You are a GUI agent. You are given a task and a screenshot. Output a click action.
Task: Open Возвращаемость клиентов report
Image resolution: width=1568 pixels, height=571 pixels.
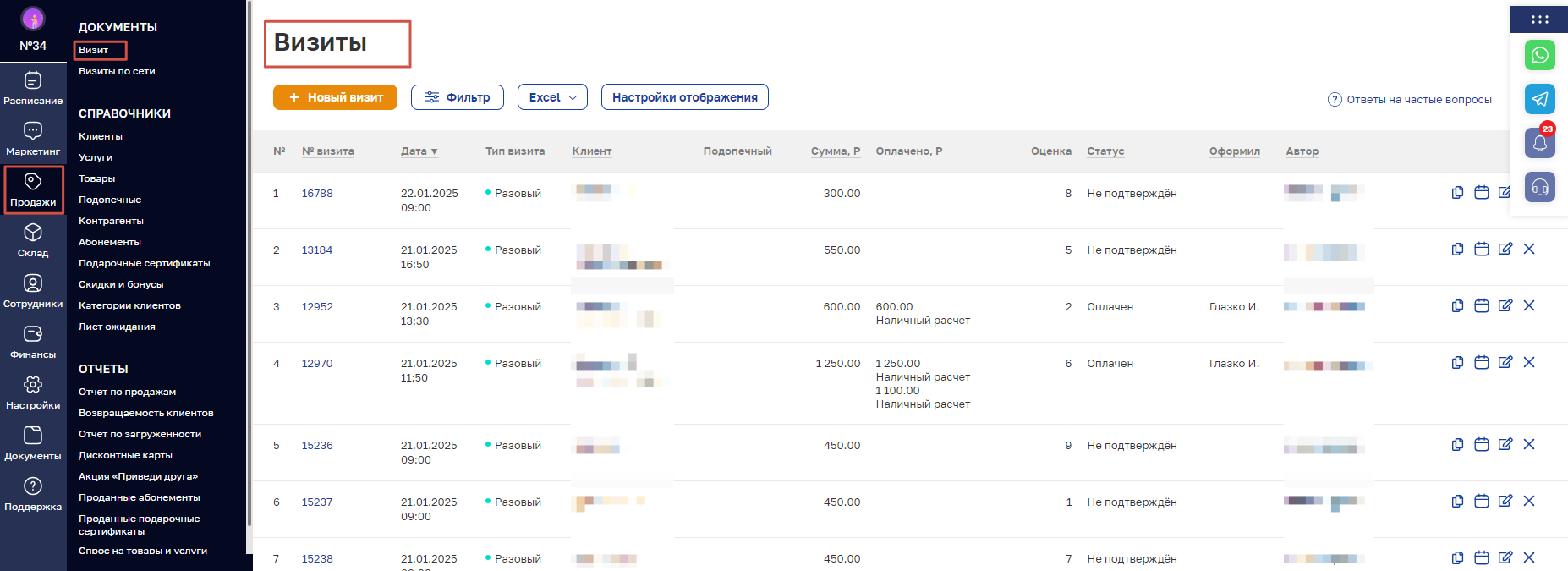pos(146,413)
